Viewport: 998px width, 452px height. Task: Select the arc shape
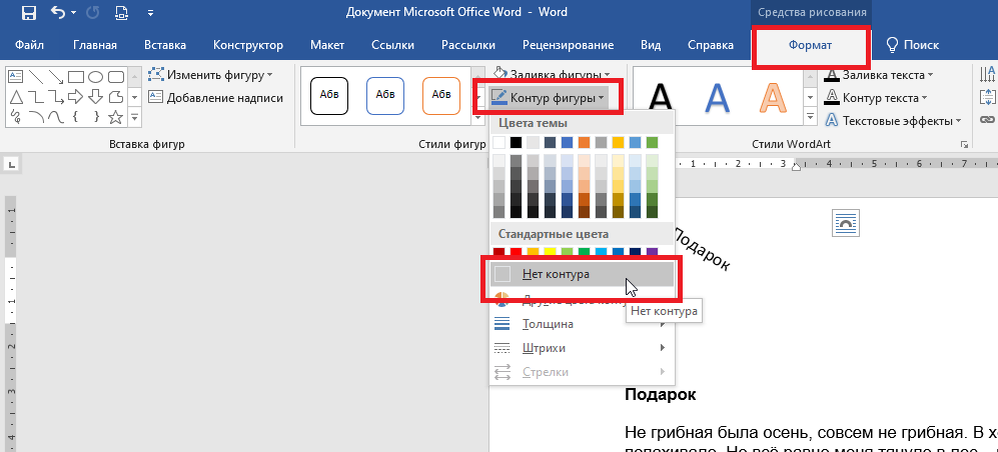[36, 117]
